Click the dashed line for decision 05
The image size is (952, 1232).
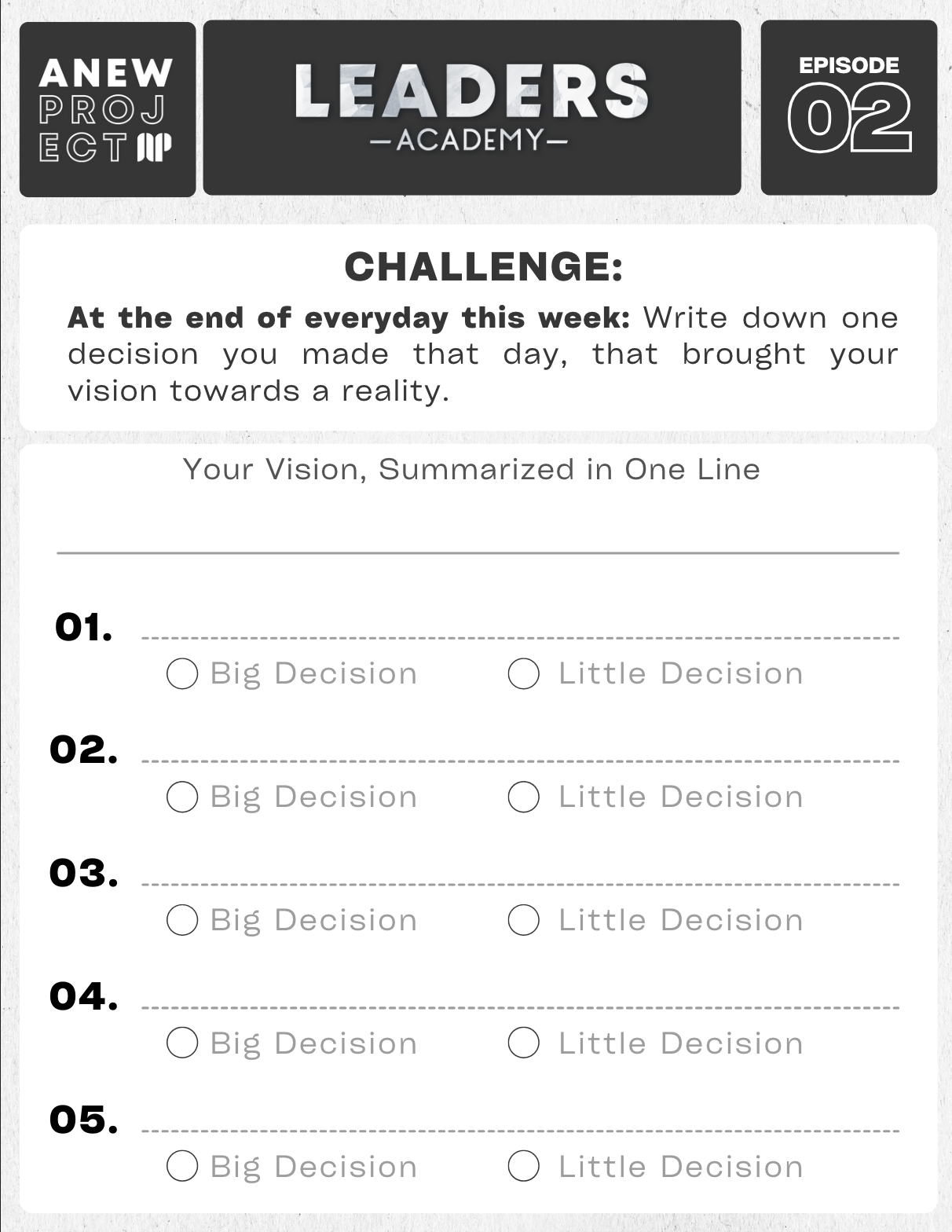pyautogui.click(x=520, y=1131)
